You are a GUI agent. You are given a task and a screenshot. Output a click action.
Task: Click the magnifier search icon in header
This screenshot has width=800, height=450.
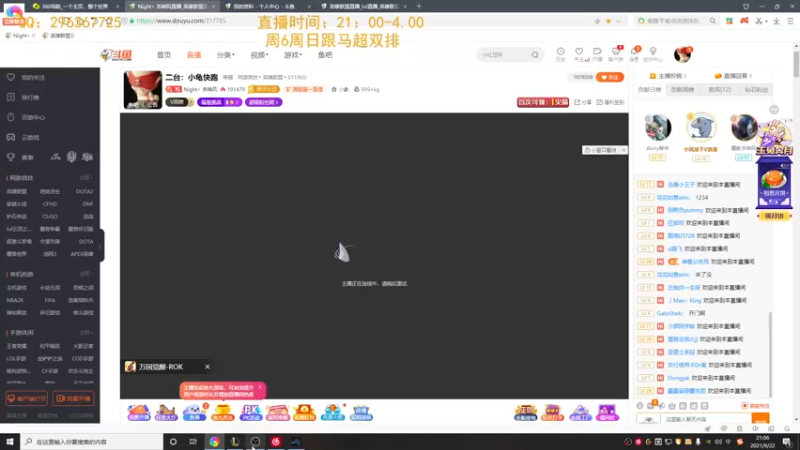535,55
